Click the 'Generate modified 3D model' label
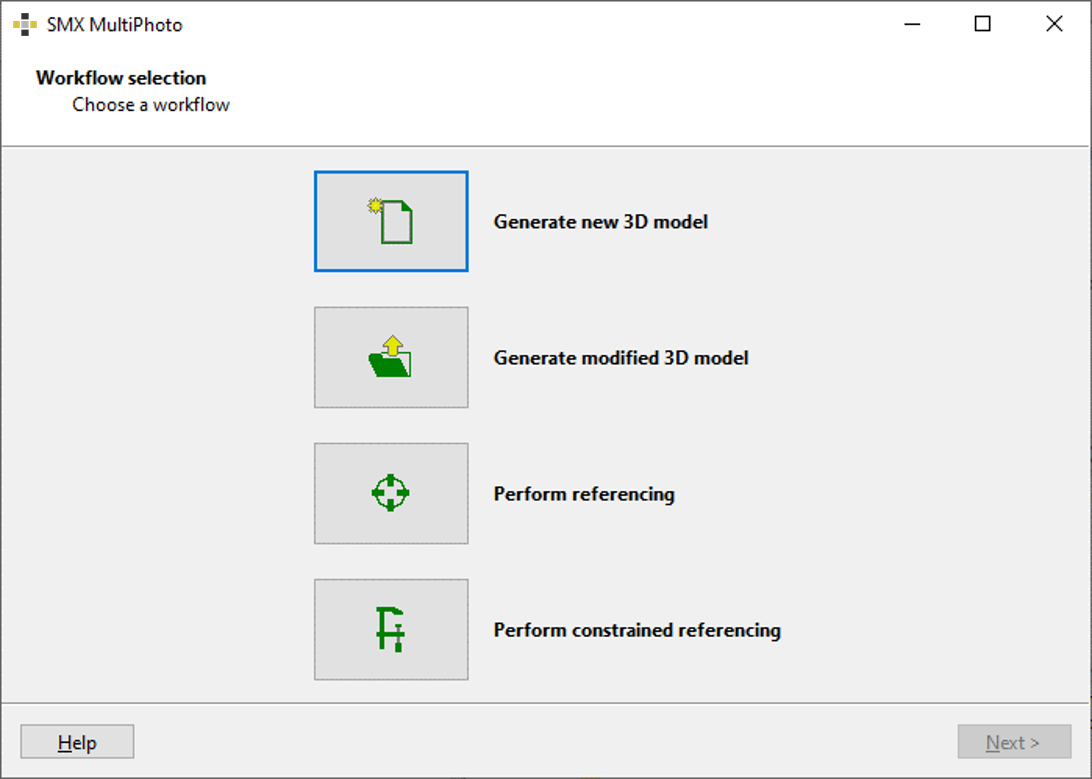The height and width of the screenshot is (779, 1092). pyautogui.click(x=621, y=357)
